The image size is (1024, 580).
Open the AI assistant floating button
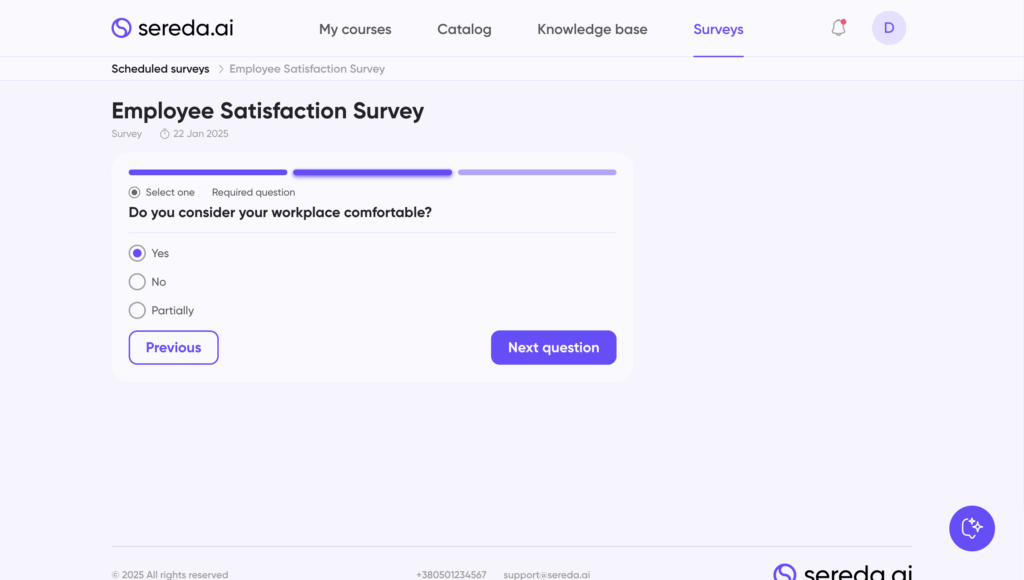(971, 528)
